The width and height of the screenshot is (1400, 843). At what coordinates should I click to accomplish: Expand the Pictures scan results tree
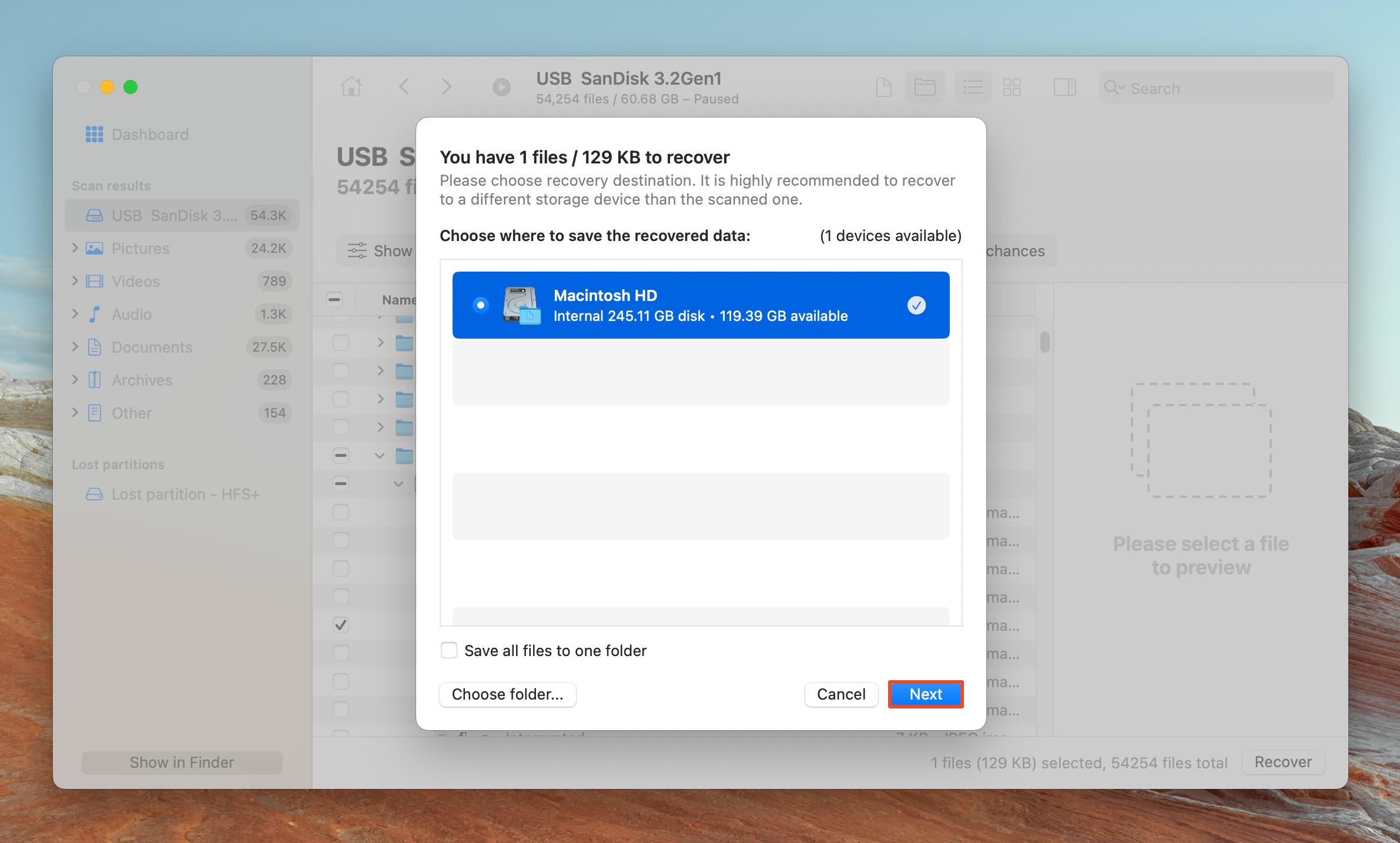pyautogui.click(x=78, y=247)
